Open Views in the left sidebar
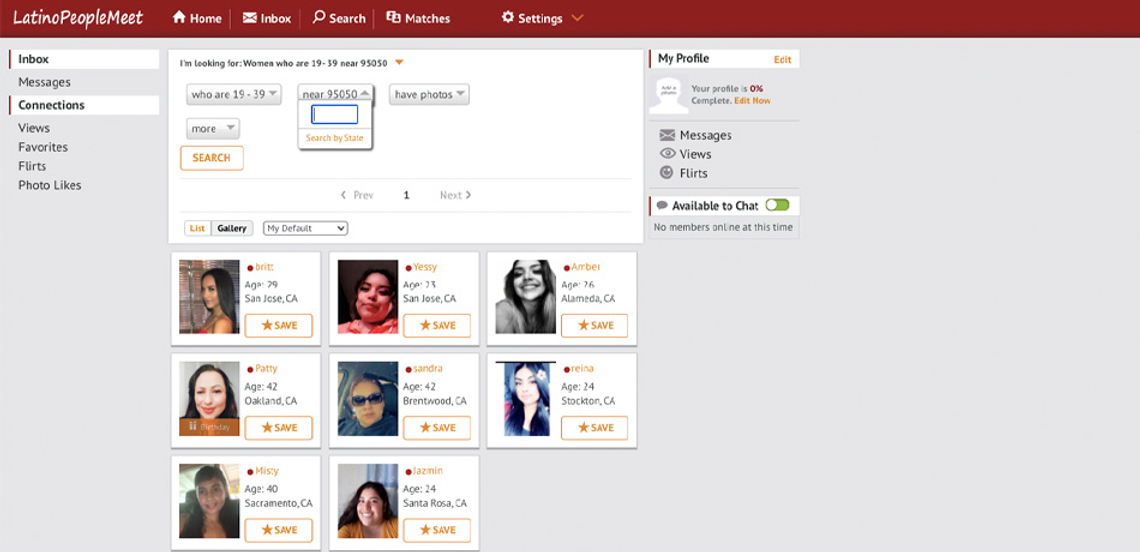The width and height of the screenshot is (1140, 552). (34, 128)
